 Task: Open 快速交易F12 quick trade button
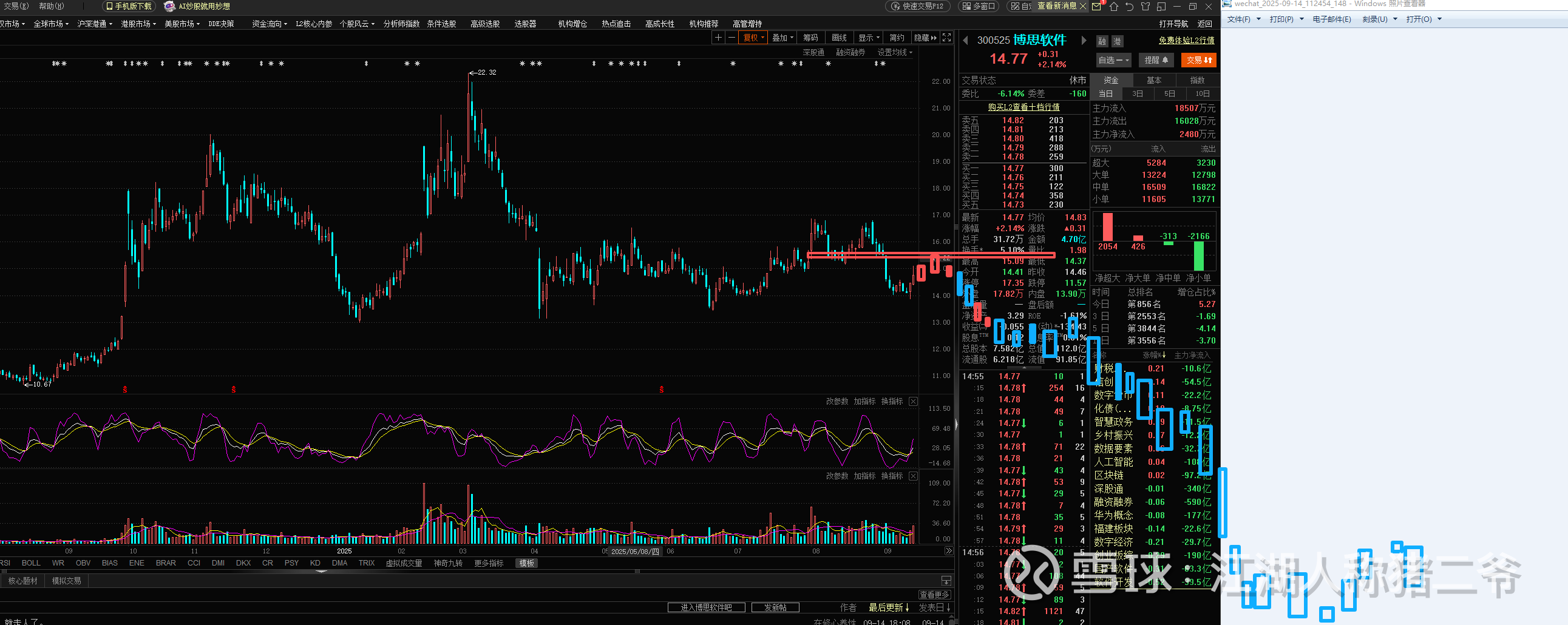tap(917, 6)
